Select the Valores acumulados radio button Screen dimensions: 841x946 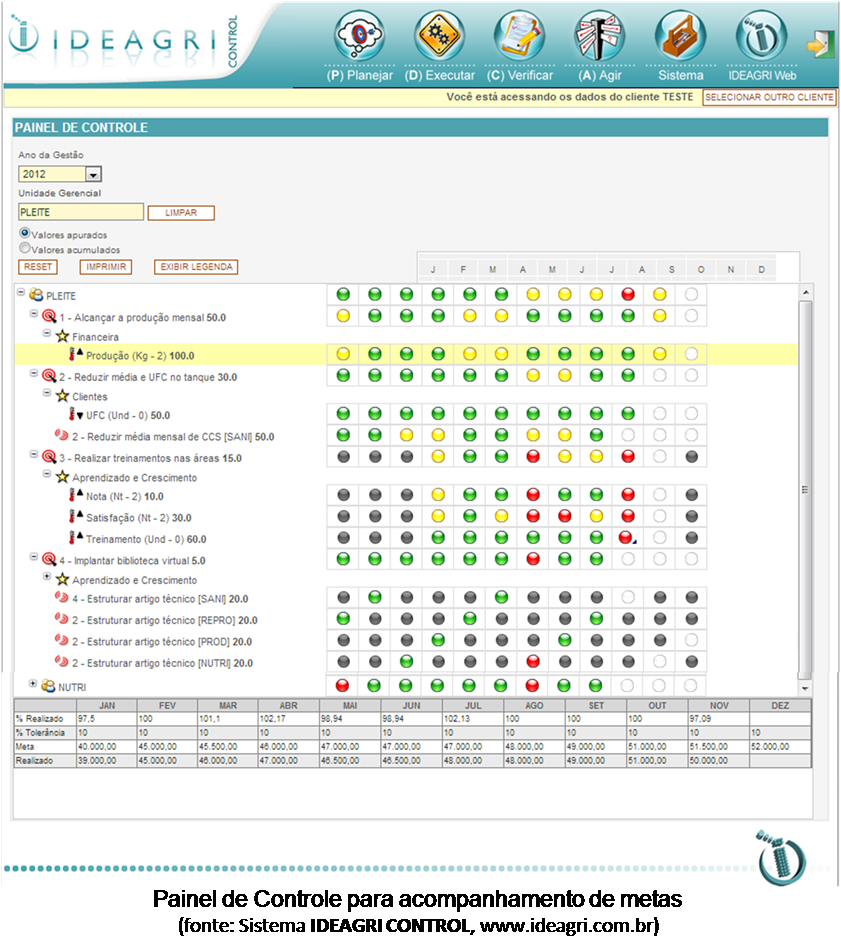point(25,248)
